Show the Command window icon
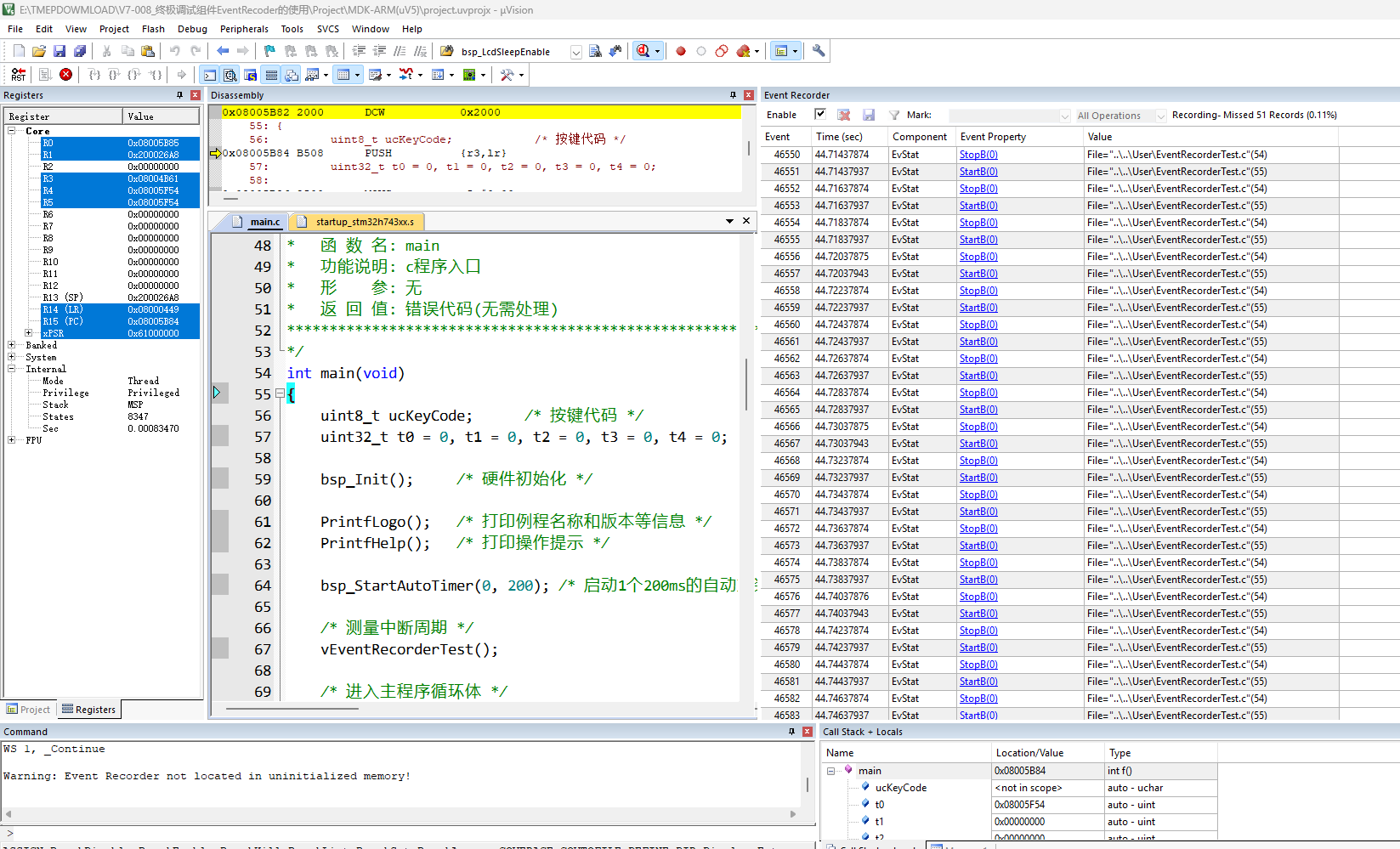Viewport: 1400px width, 849px height. tap(210, 75)
